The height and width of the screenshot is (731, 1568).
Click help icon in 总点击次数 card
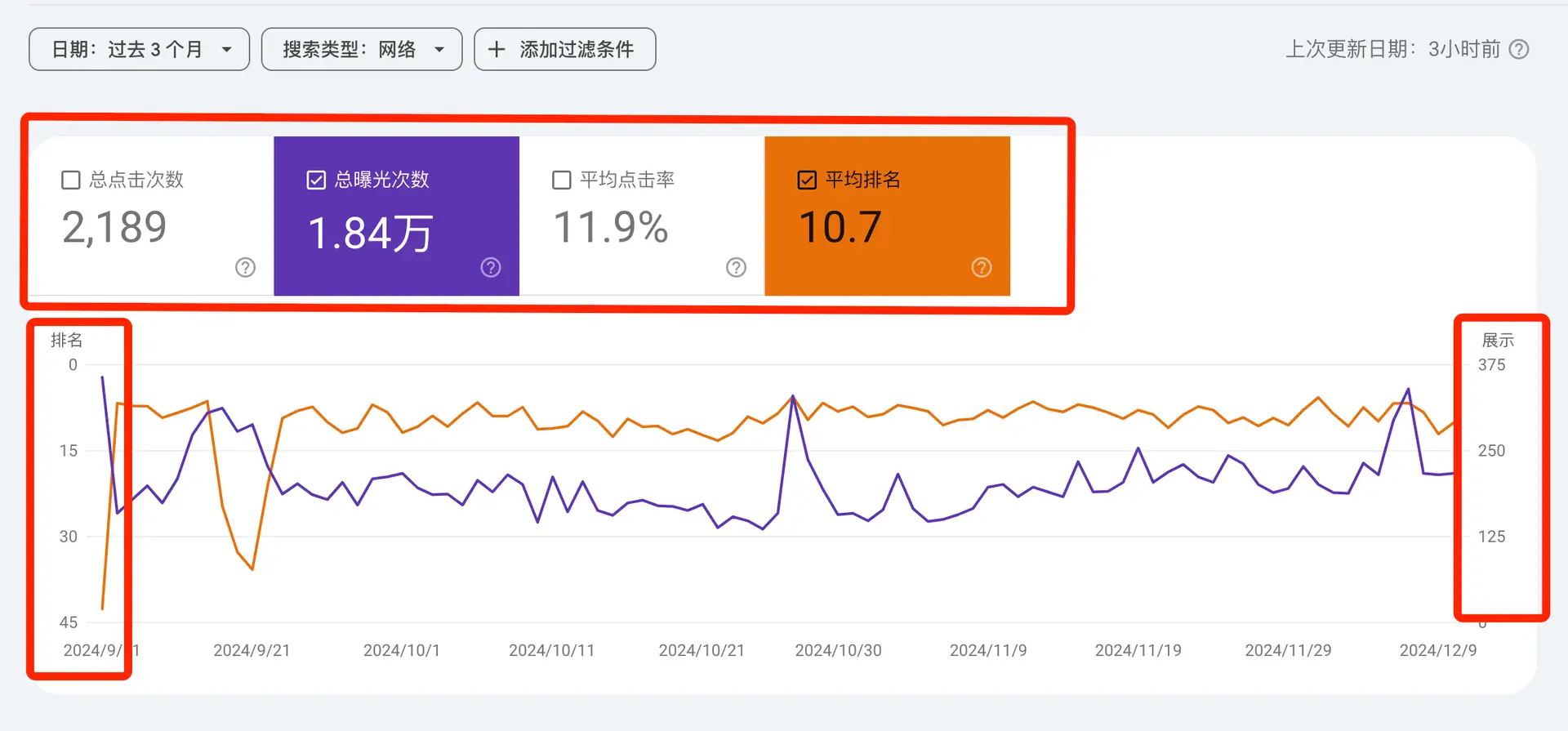tap(245, 267)
